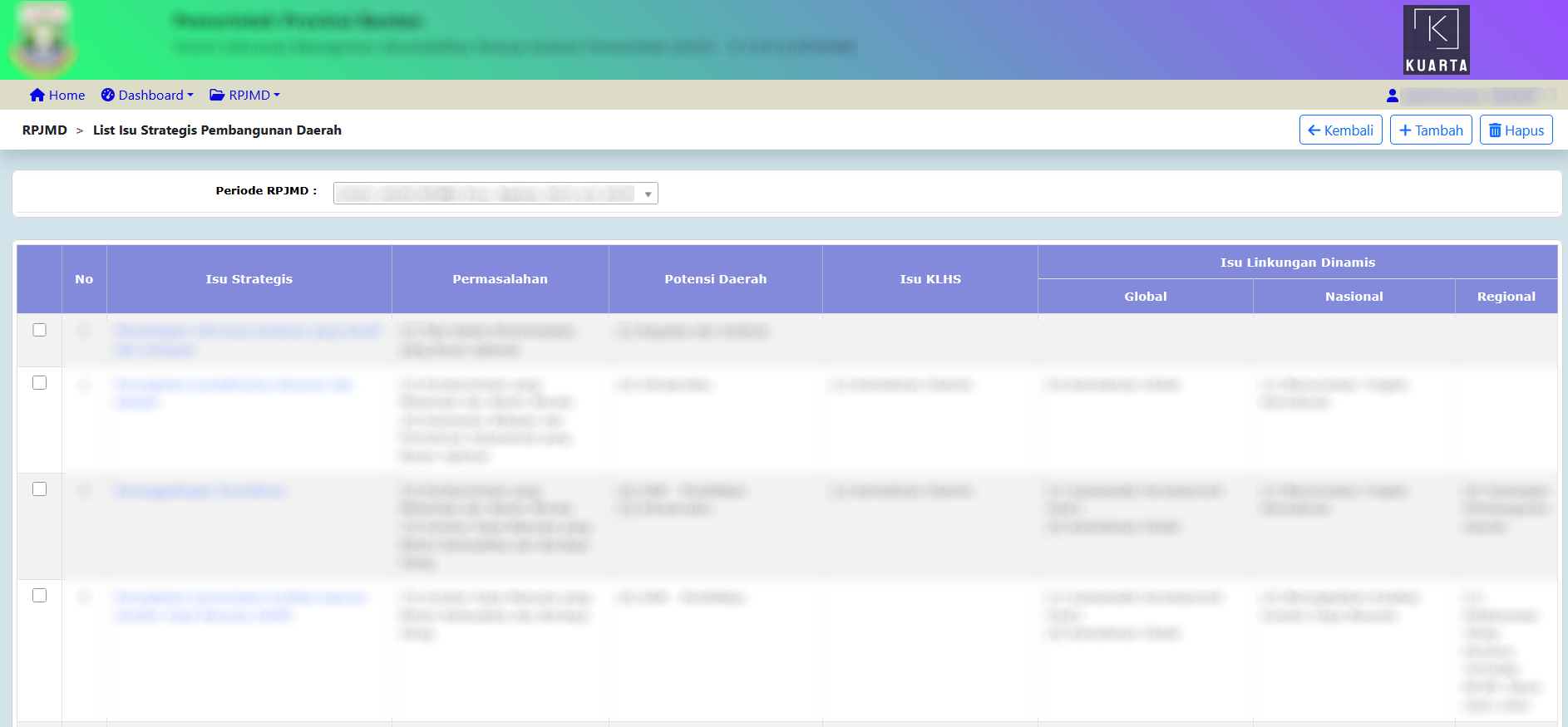The image size is (1568, 727).
Task: Open the Periode RPJMD dropdown
Action: point(496,194)
